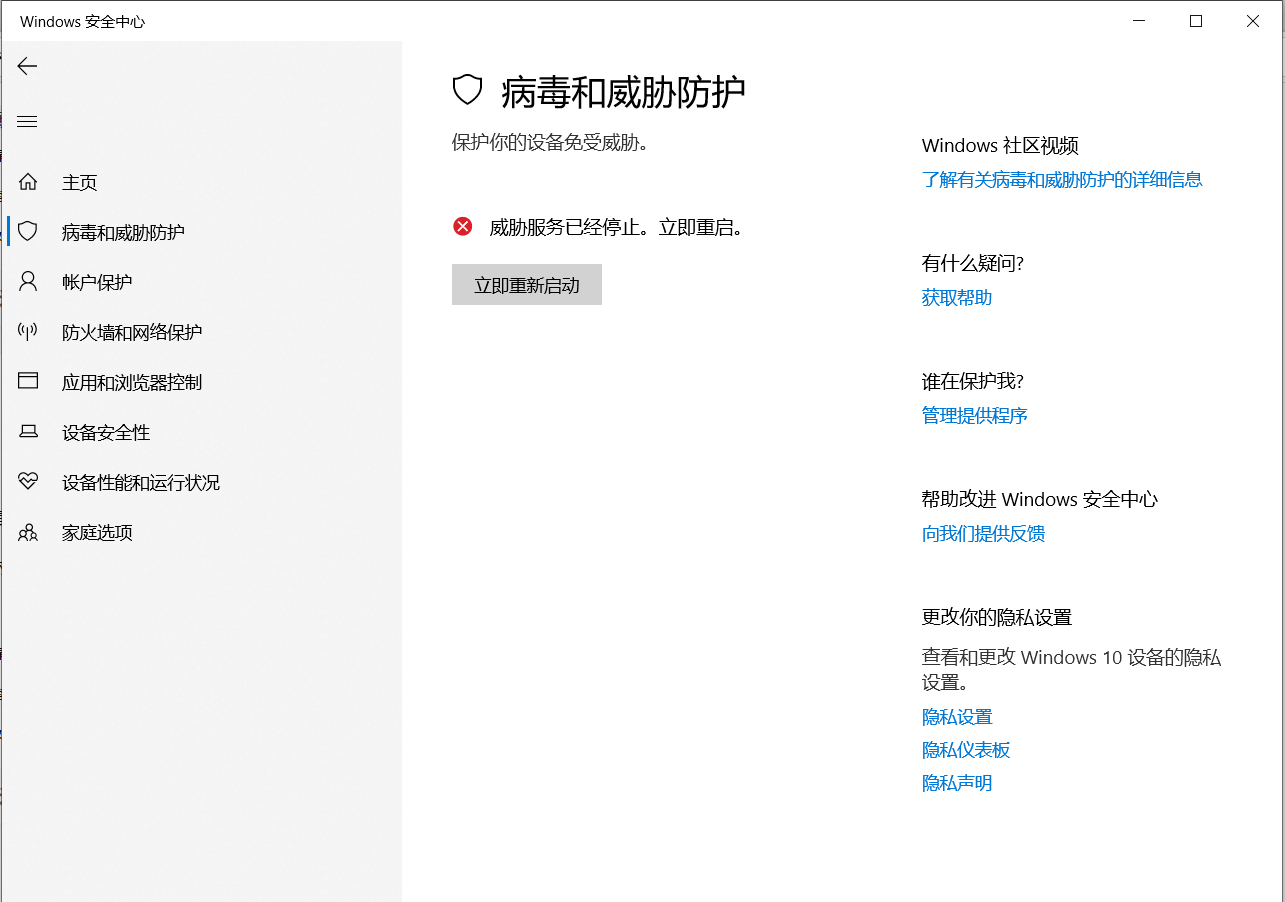1285x902 pixels.
Task: Click the red threat service error icon
Action: (462, 226)
